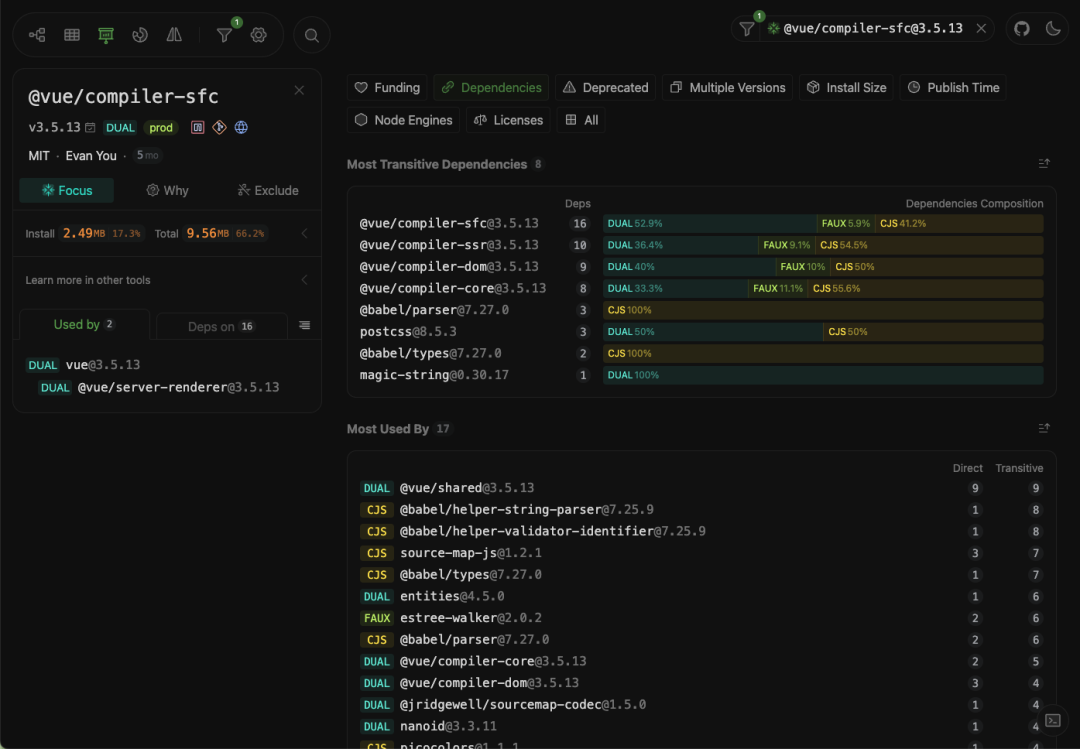Toggle Exclude for this package
This screenshot has height=749, width=1080.
[268, 190]
